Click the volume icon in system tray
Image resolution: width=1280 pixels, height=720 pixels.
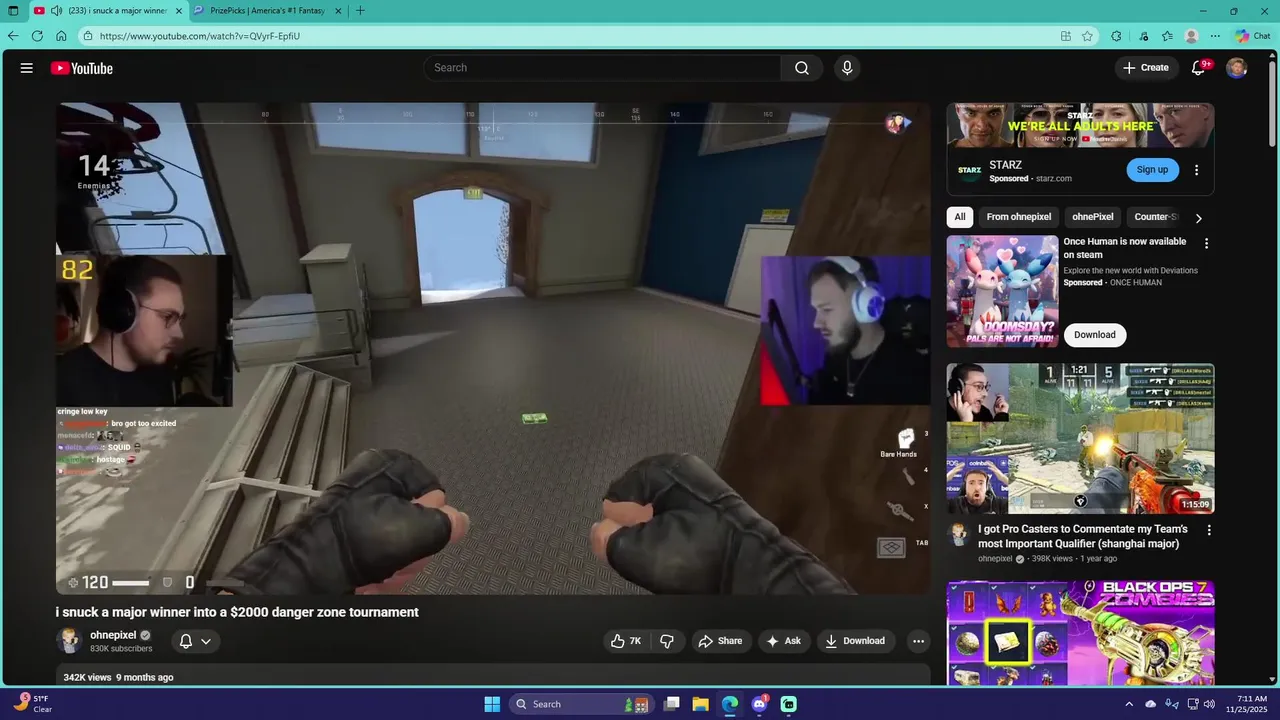(1210, 704)
